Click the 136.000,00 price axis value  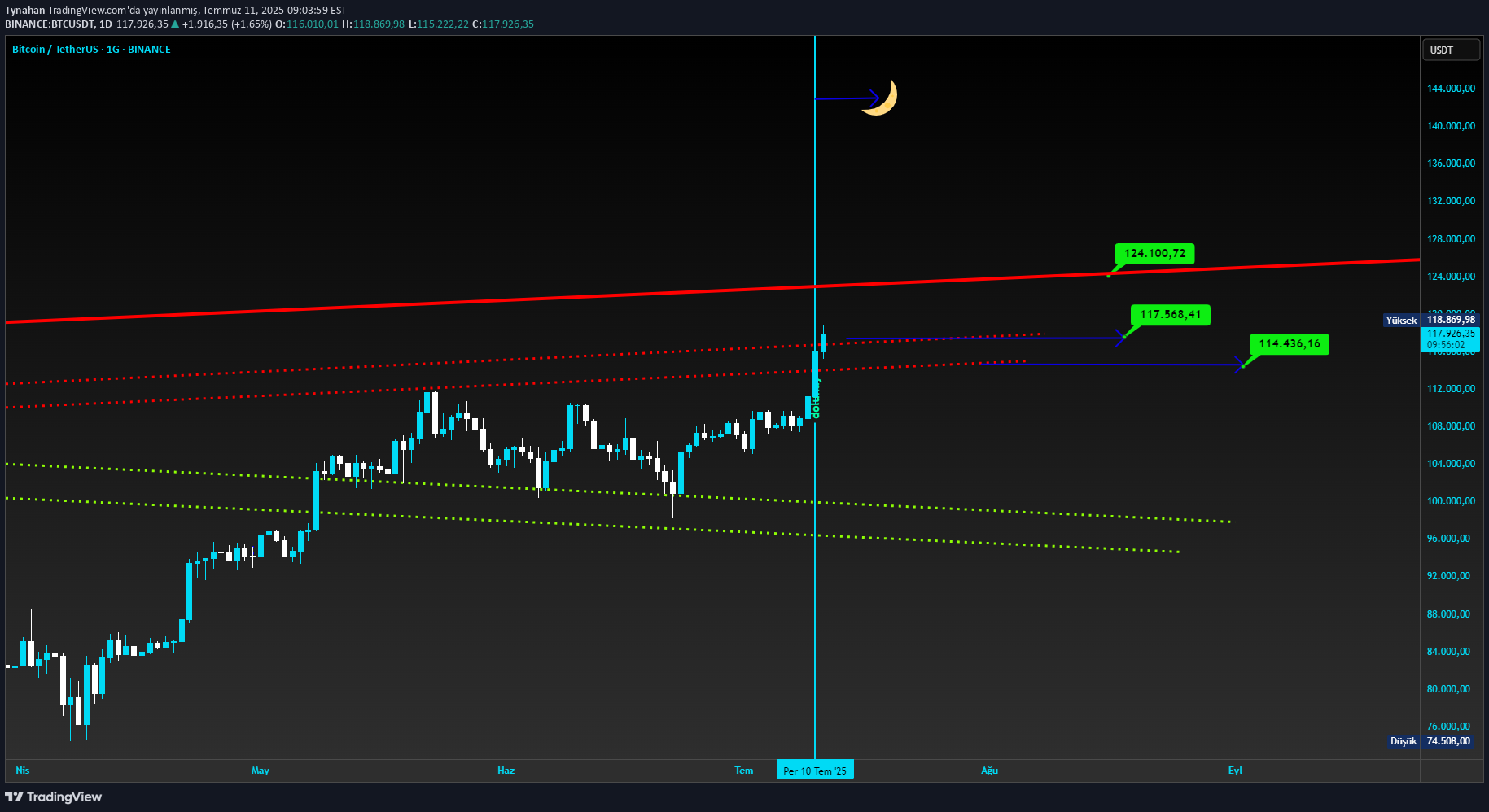coord(1451,164)
